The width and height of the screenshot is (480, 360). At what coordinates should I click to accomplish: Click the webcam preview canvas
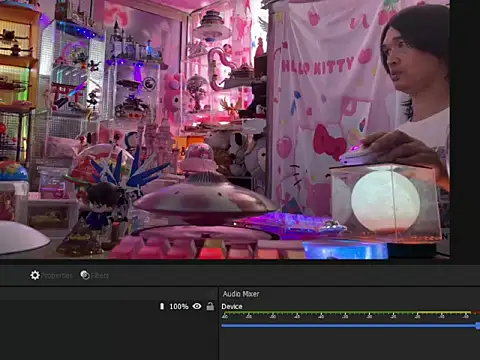(x=225, y=129)
